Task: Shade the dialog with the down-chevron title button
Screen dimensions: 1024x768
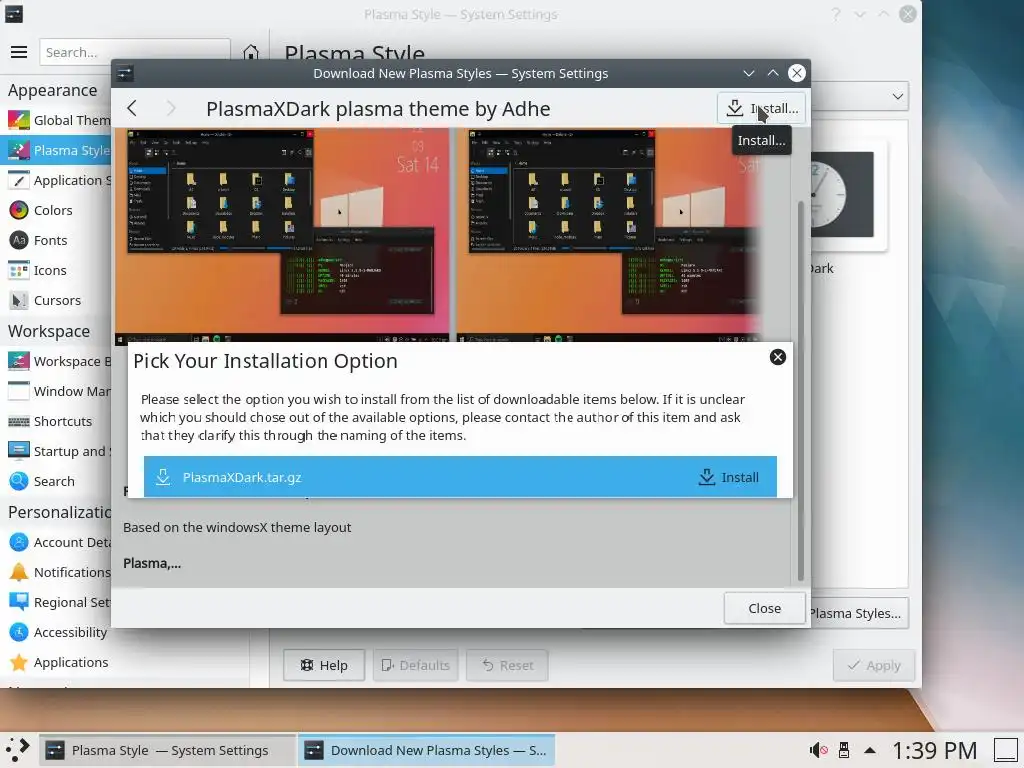Action: 749,73
